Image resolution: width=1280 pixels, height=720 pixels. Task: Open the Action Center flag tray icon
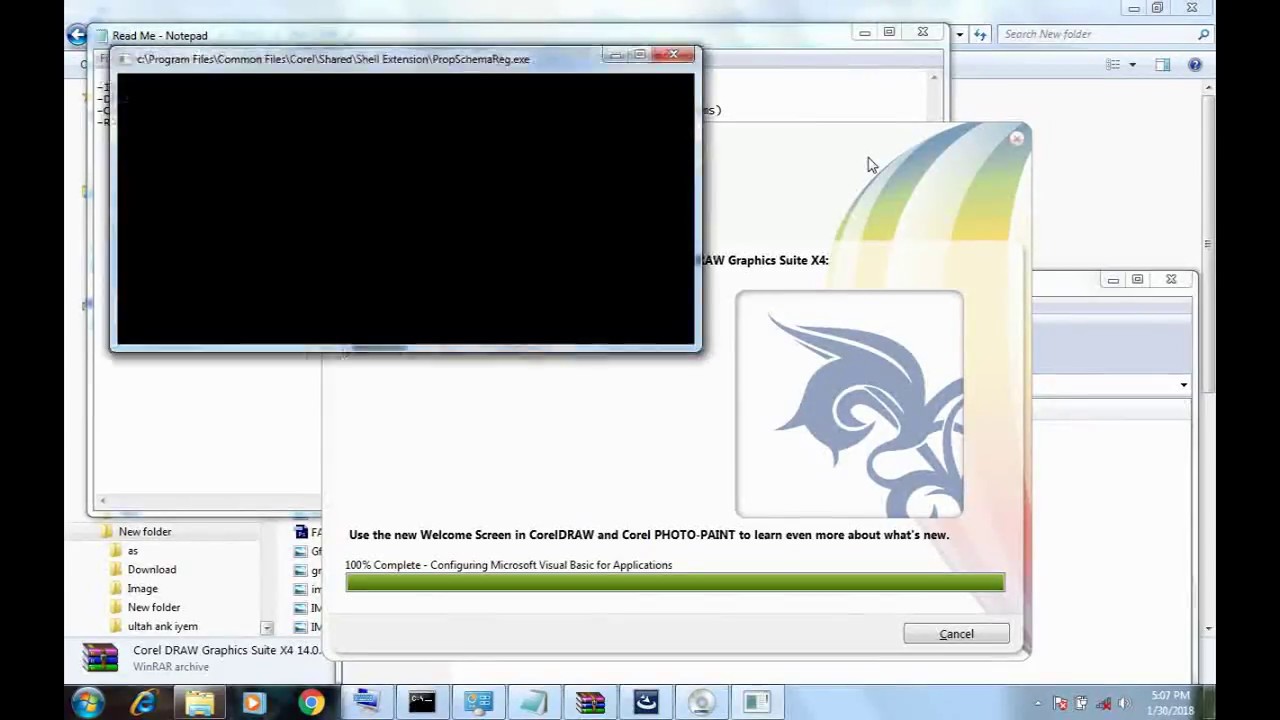pos(1061,704)
